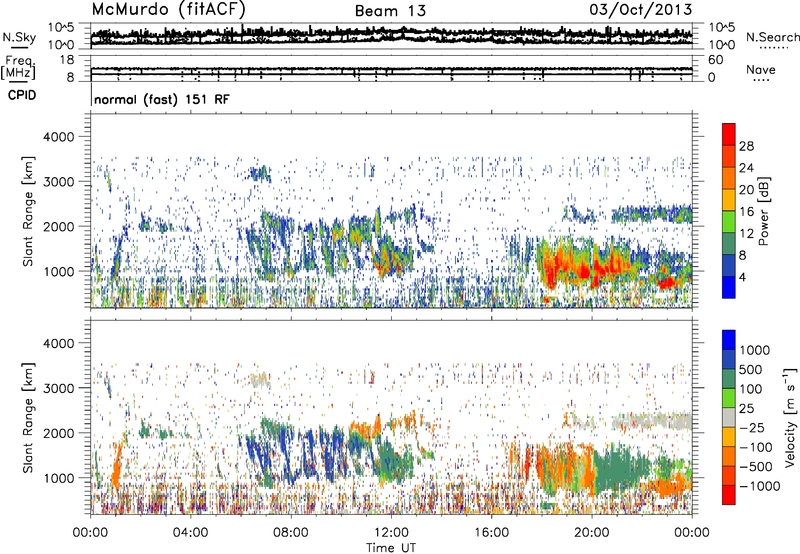The width and height of the screenshot is (800, 554).
Task: Click the CPID label
Action: 22,95
